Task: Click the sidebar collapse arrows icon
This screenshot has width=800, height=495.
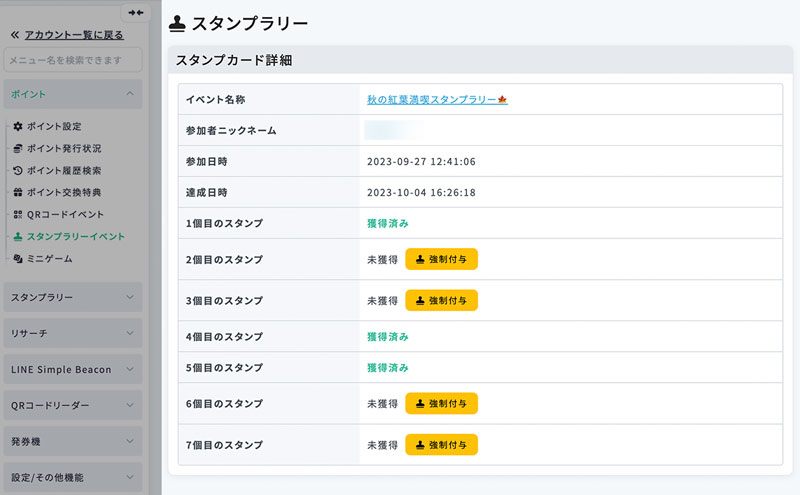Action: coord(136,12)
